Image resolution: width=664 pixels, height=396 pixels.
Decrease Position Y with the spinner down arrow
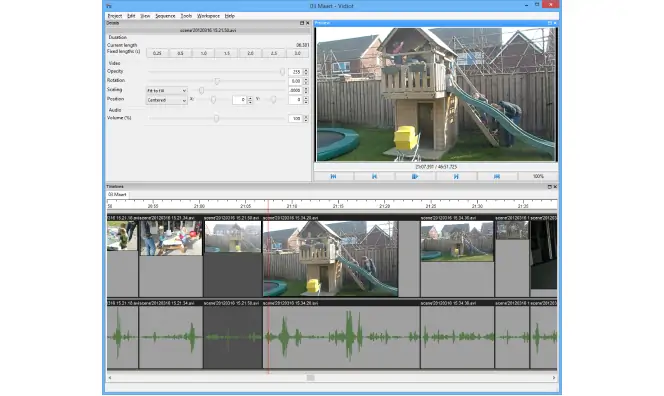pos(306,102)
